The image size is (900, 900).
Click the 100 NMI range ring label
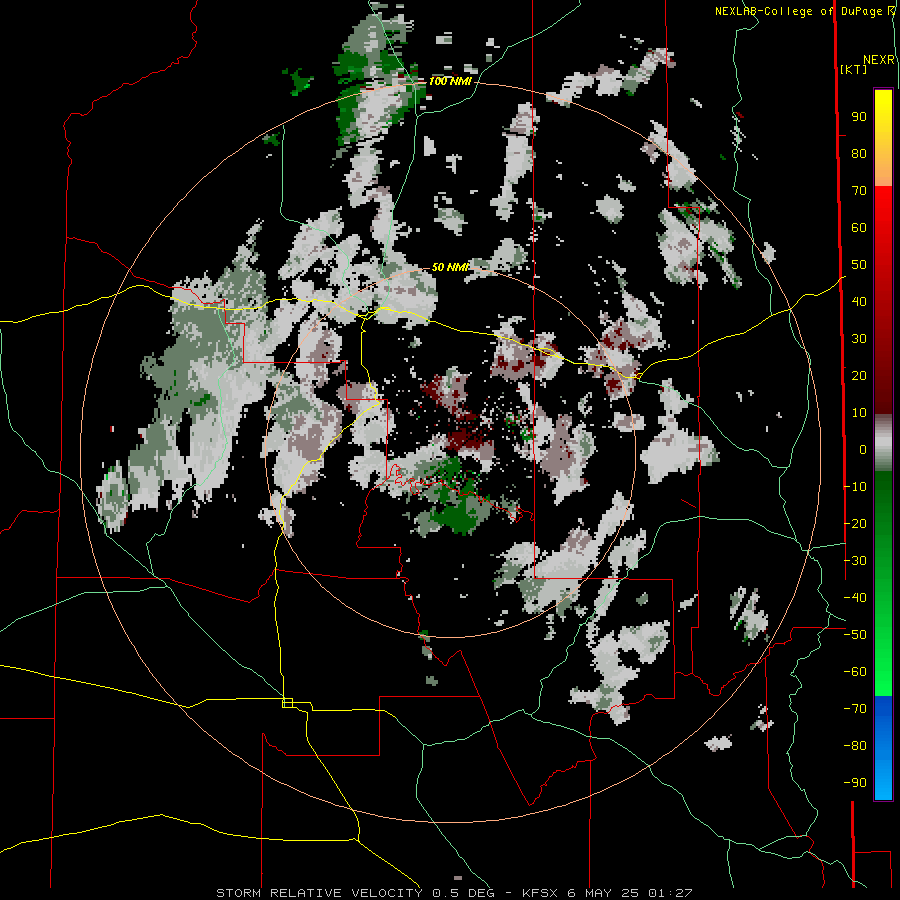(450, 82)
